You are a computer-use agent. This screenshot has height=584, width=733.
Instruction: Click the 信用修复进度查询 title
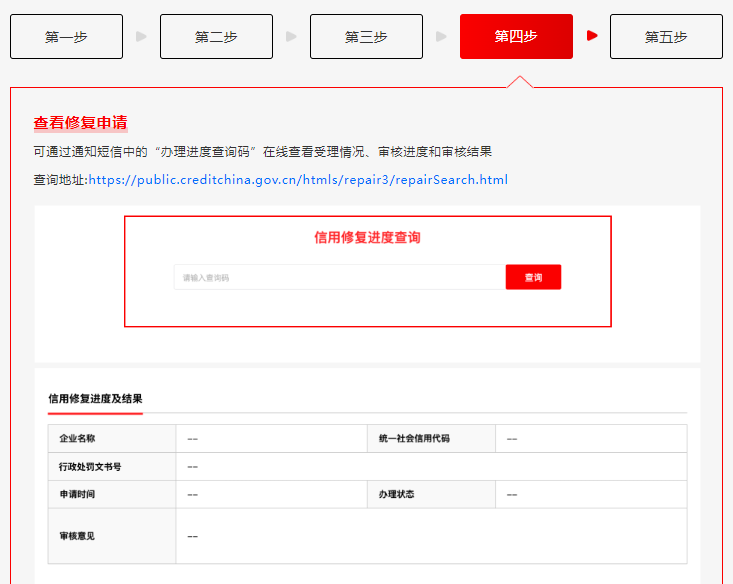pyautogui.click(x=367, y=238)
